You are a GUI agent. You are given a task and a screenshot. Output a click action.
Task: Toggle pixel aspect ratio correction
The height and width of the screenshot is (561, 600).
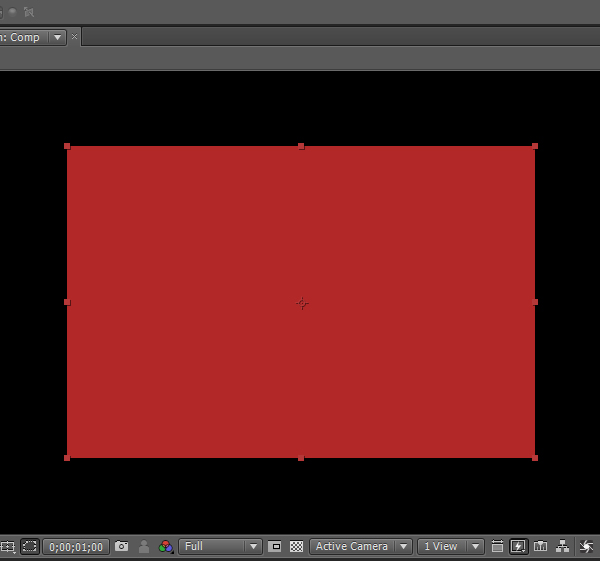(497, 546)
